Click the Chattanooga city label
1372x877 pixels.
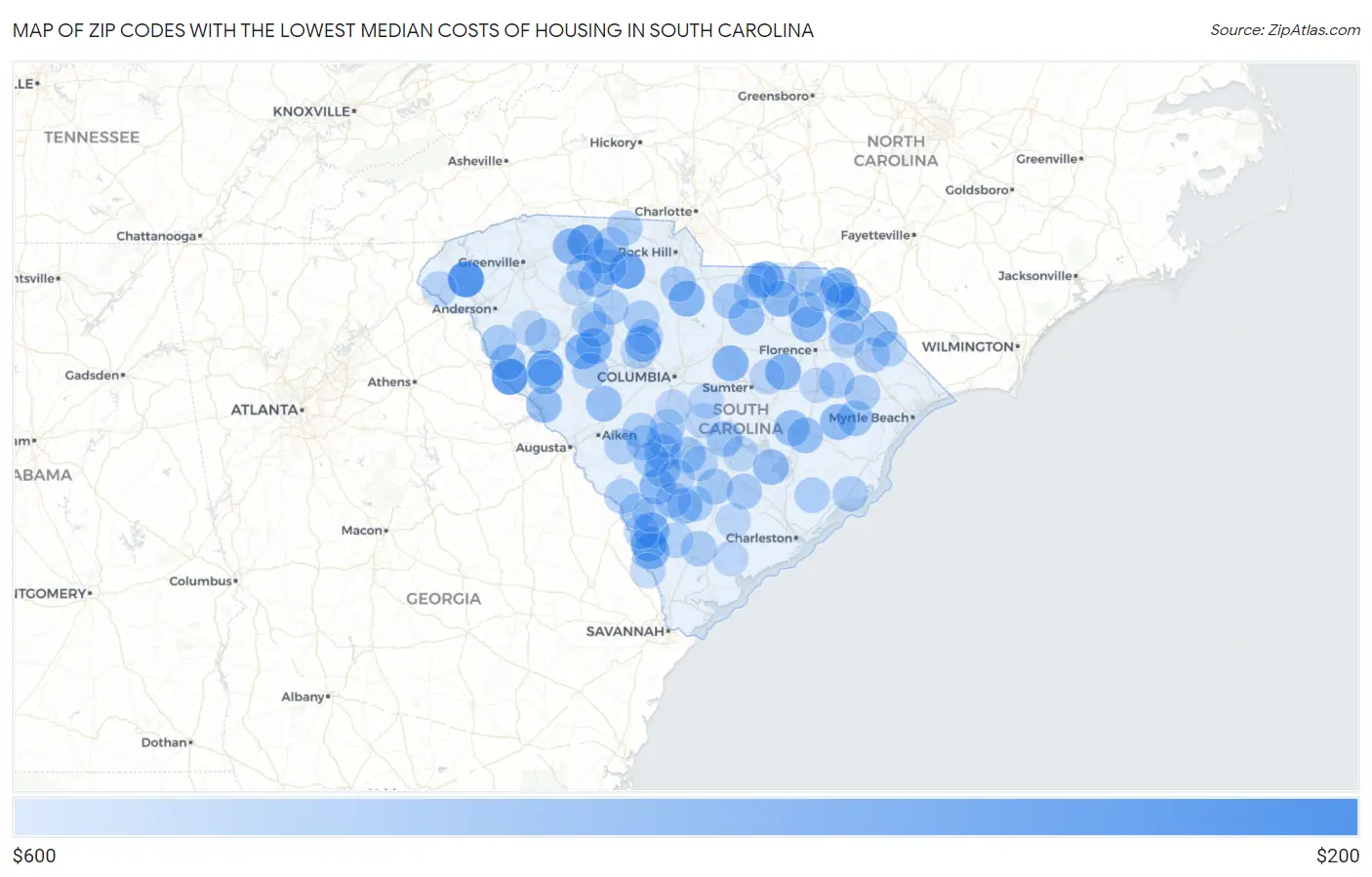pos(159,236)
